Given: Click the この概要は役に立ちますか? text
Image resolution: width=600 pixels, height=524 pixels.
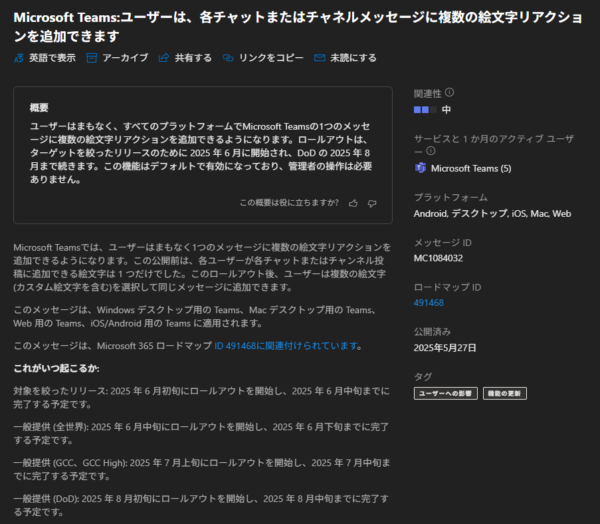Looking at the screenshot, I should click(x=289, y=202).
